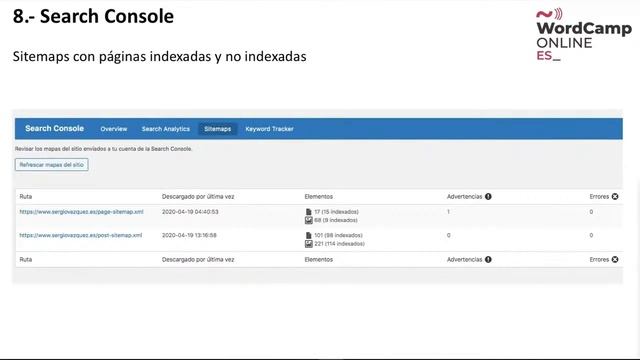
Task: Open the Keyword Tracker tab
Action: pyautogui.click(x=269, y=129)
